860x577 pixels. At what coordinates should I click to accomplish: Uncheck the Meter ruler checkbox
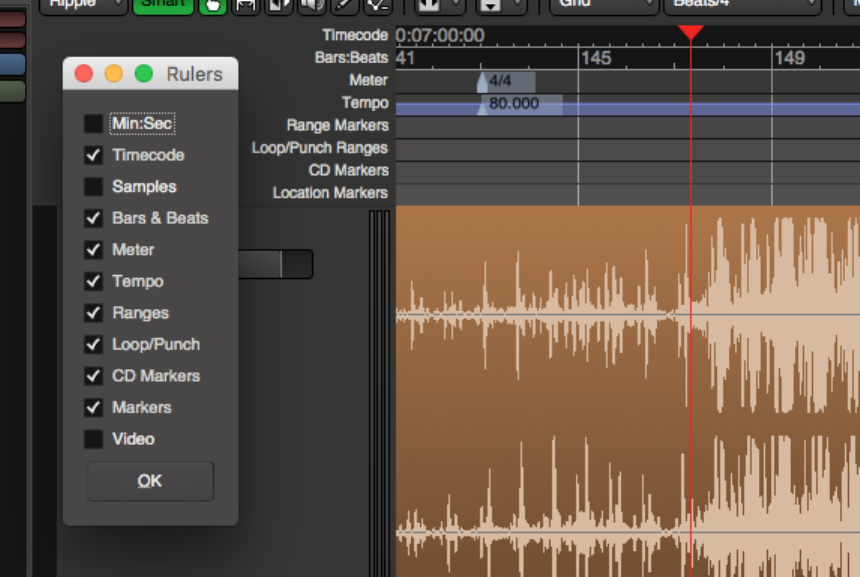coord(93,250)
